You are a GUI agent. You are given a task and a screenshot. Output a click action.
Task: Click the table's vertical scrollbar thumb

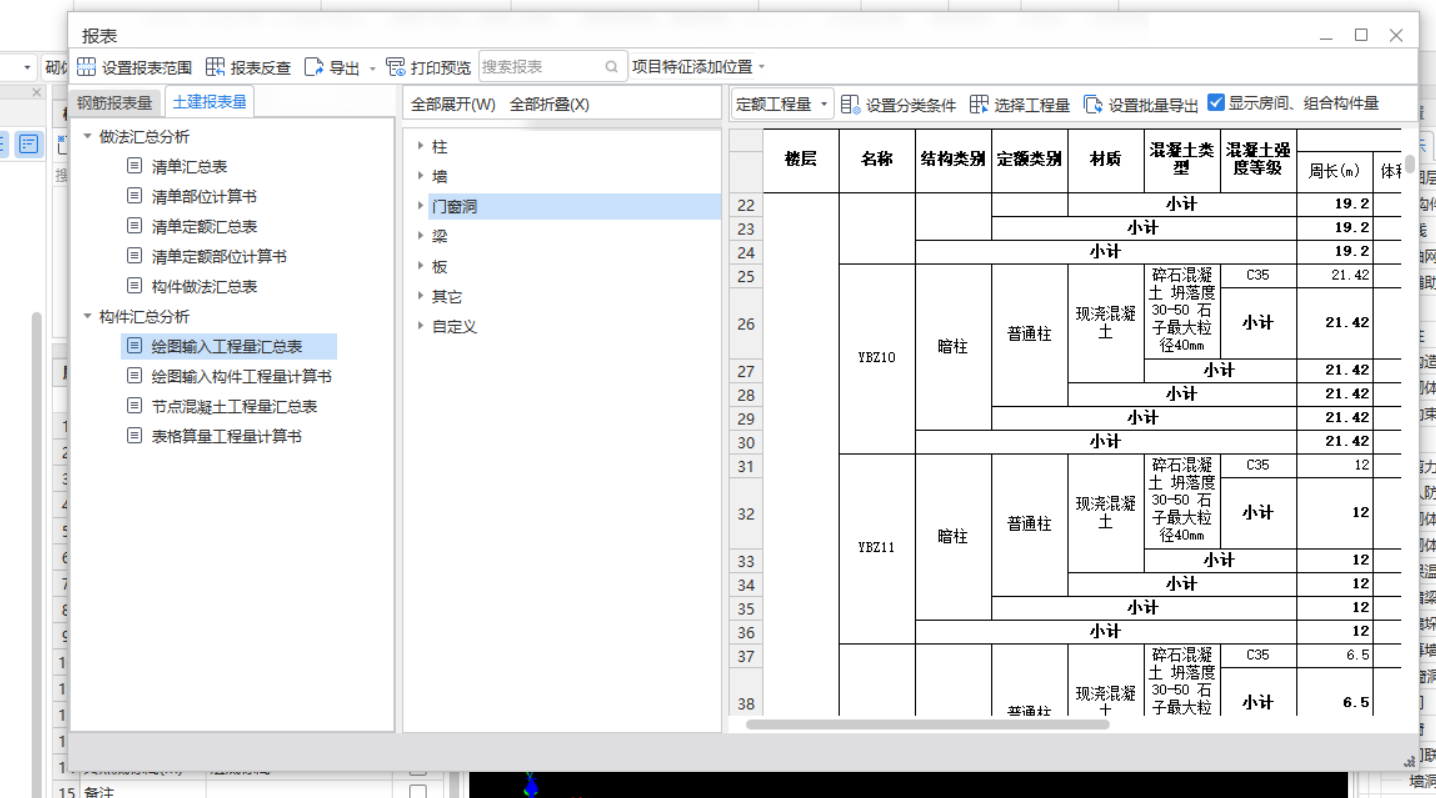point(1409,163)
